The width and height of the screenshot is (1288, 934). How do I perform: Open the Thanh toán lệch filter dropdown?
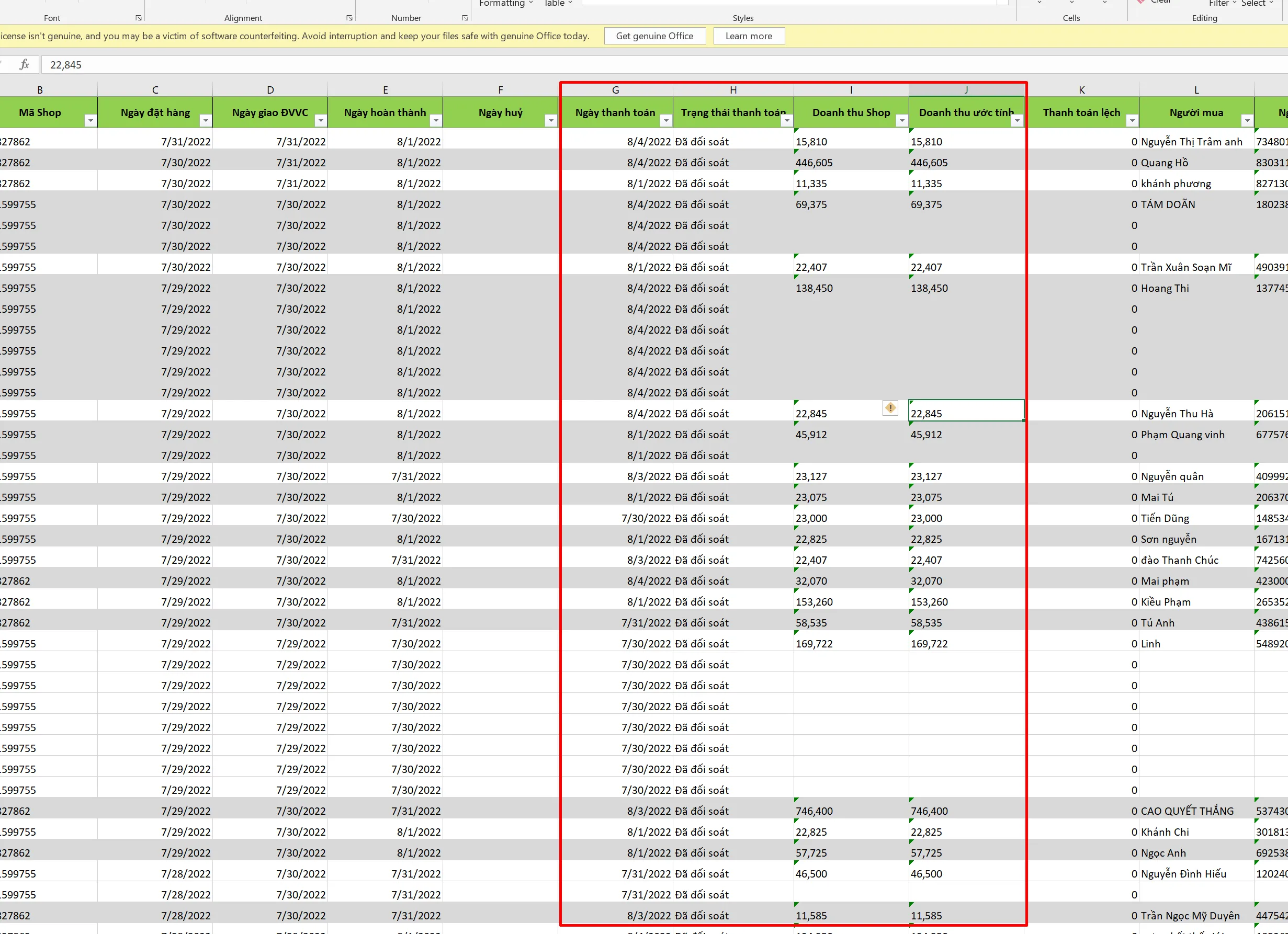pos(1132,120)
